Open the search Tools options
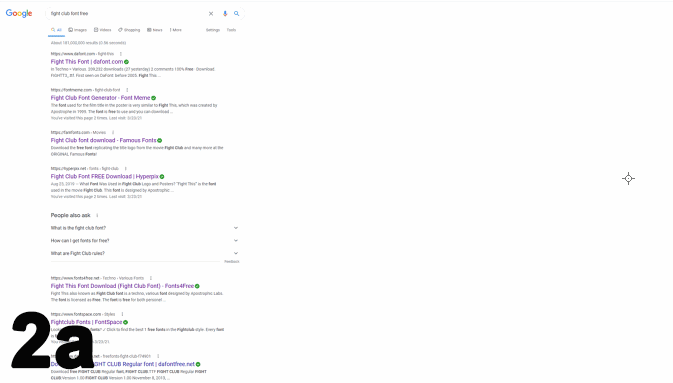This screenshot has width=673, height=383. (231, 30)
